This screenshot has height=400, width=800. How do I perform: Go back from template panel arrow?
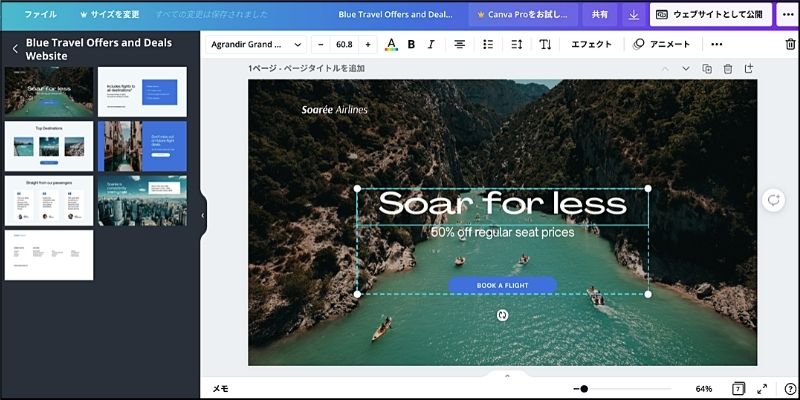coord(15,49)
